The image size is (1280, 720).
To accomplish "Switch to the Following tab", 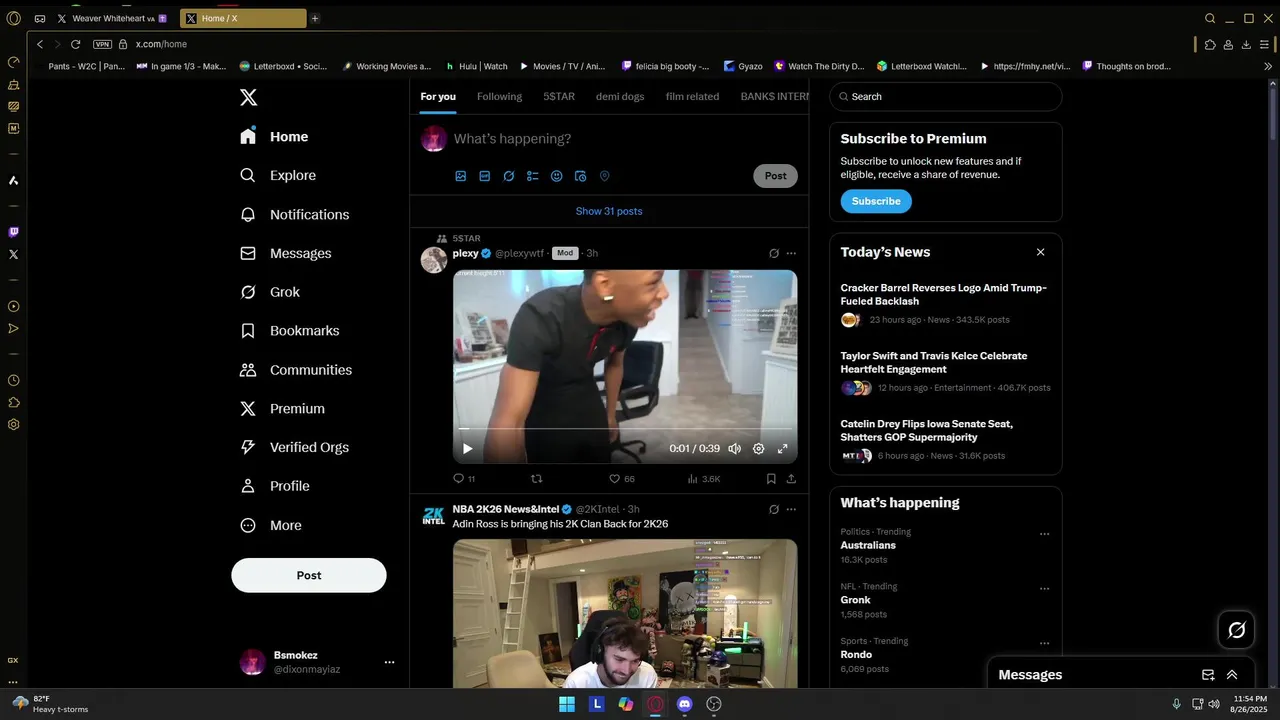I will (499, 97).
